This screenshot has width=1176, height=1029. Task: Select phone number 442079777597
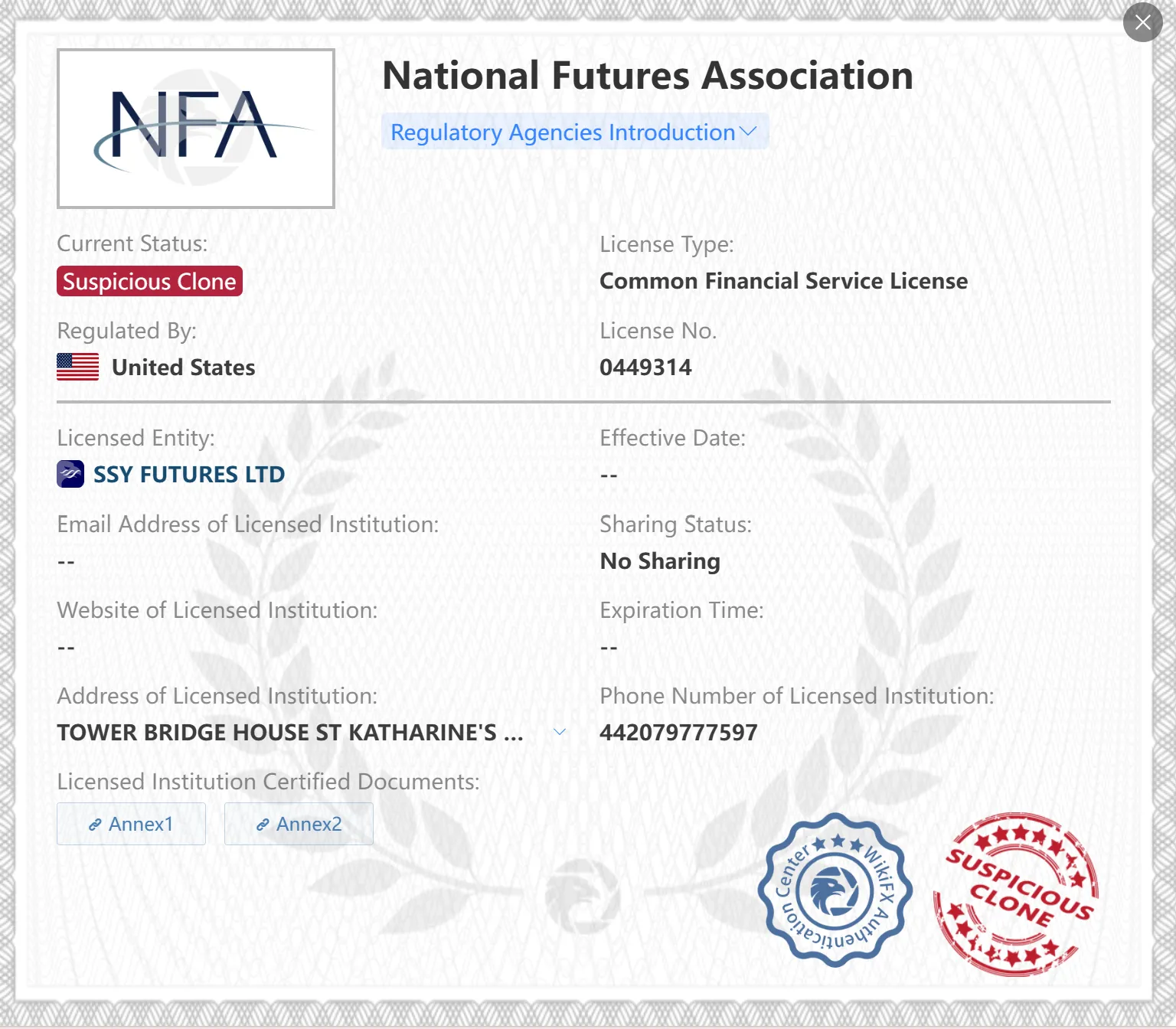tap(678, 733)
